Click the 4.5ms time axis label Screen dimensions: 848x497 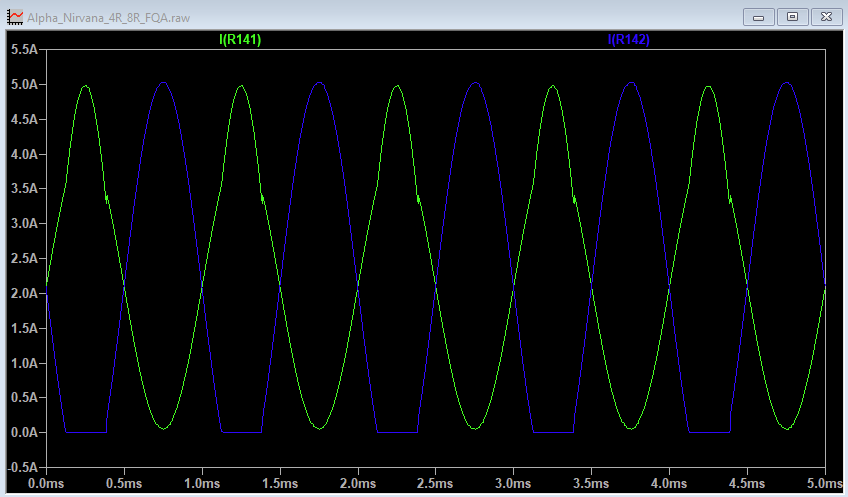747,483
